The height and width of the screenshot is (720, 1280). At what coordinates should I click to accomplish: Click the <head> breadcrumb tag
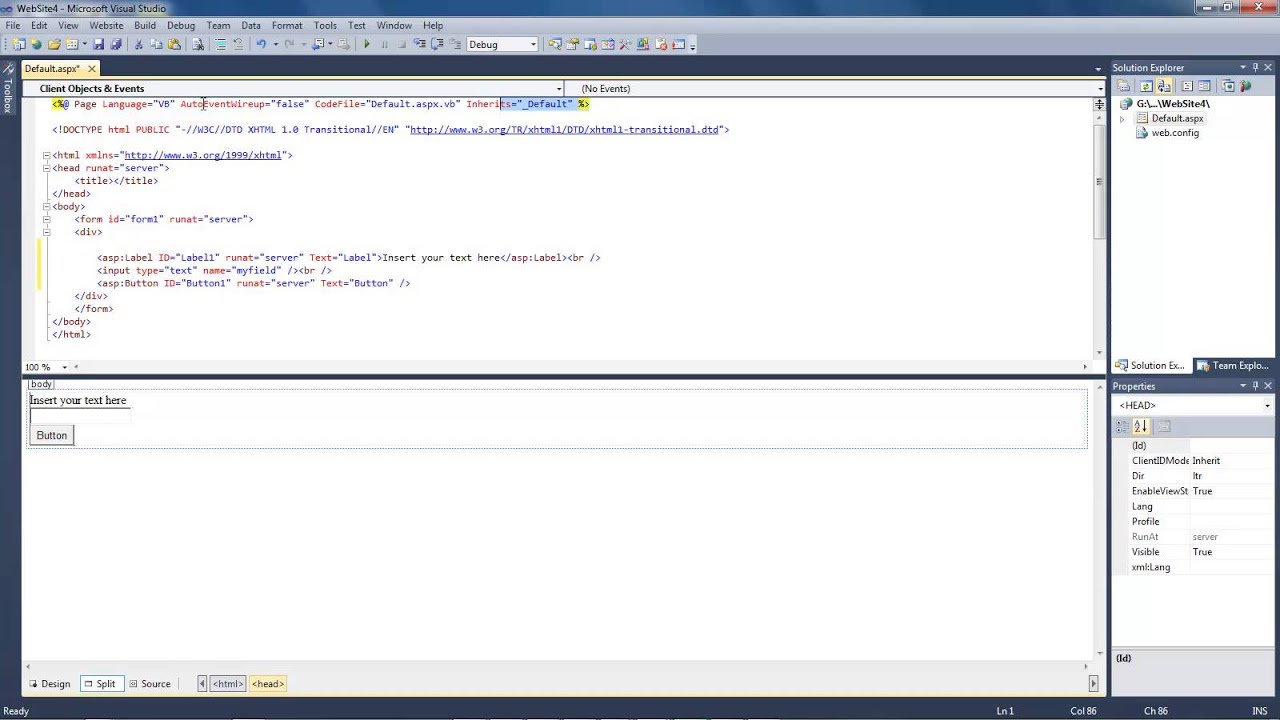pos(268,684)
